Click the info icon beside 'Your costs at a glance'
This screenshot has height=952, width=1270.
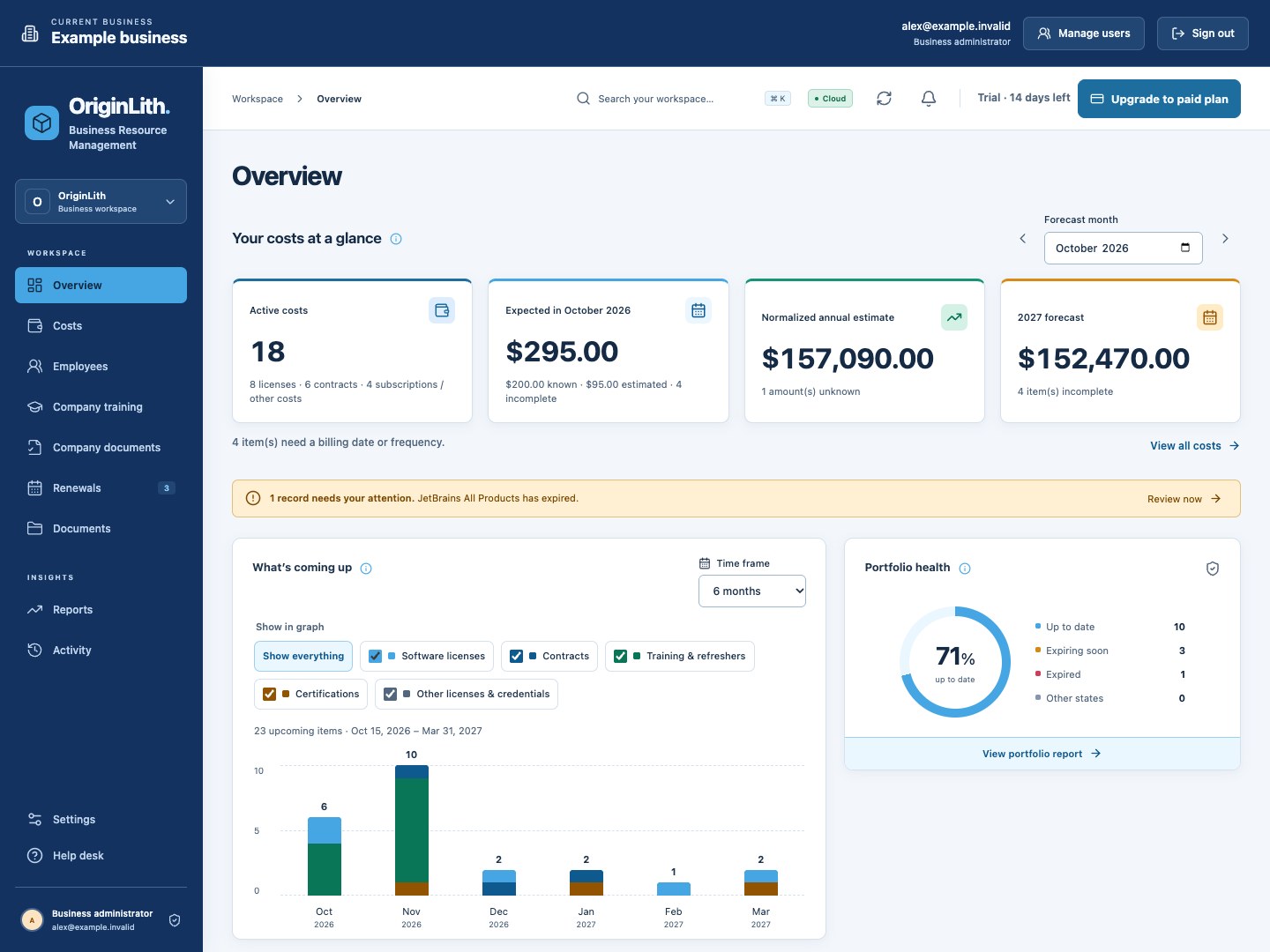point(396,239)
